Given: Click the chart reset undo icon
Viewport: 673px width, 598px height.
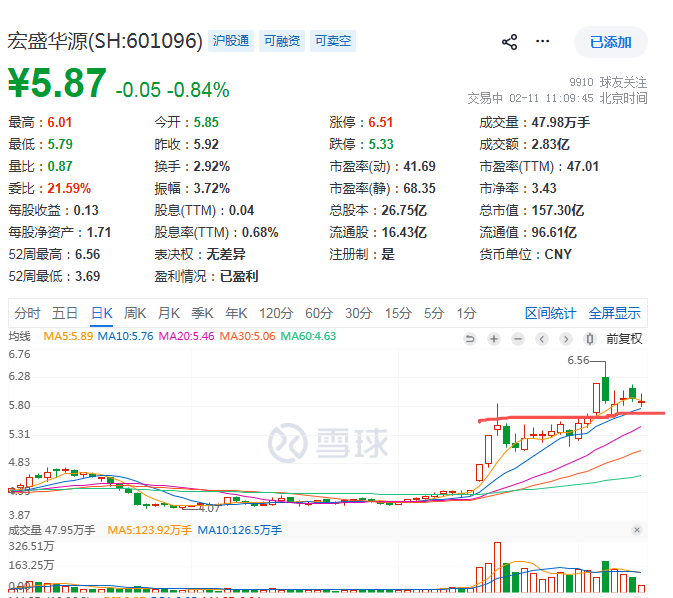Looking at the screenshot, I should [x=470, y=339].
